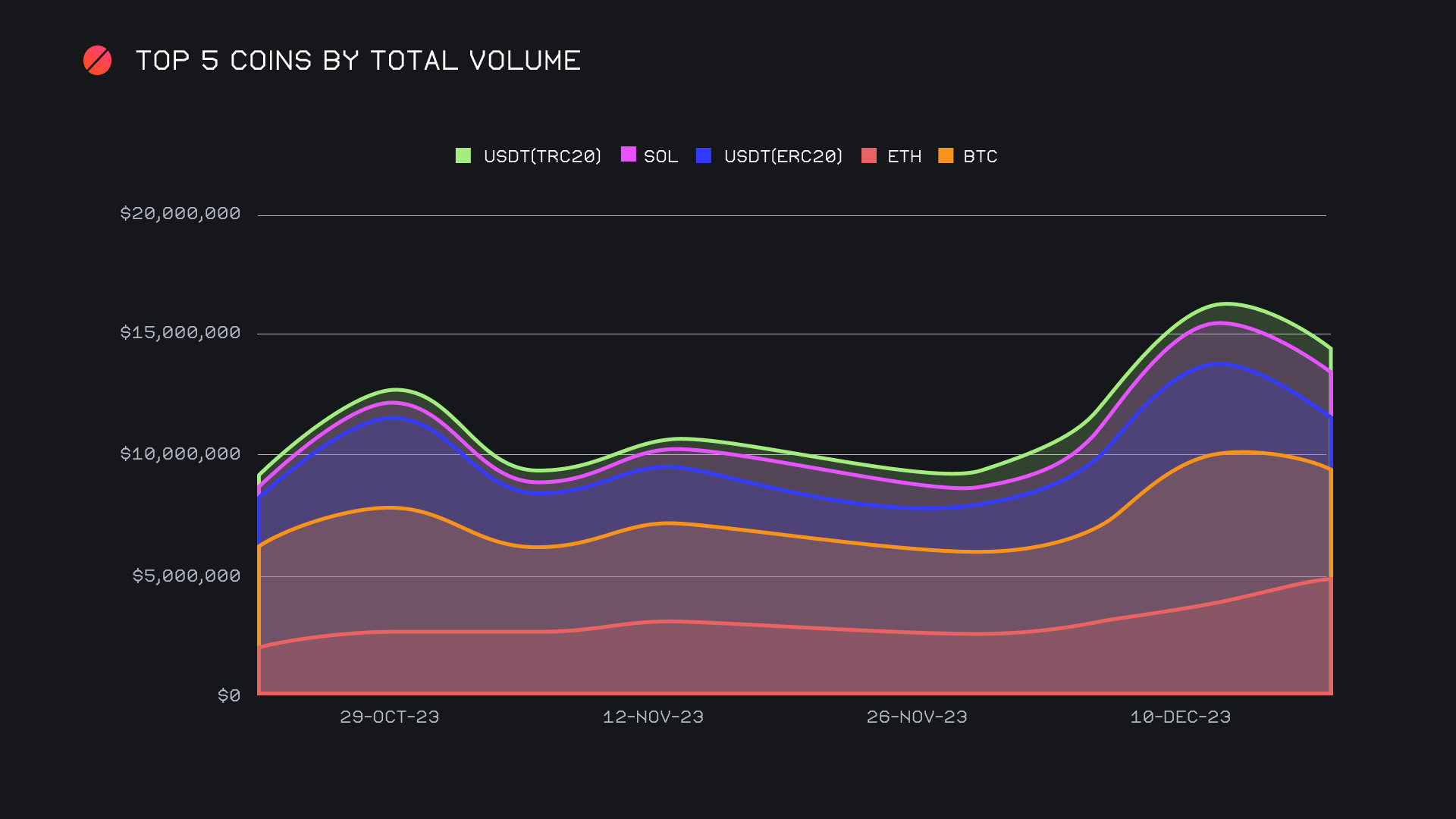Click the 29-OCT-23 x-axis date label
1456x819 pixels.
point(389,717)
